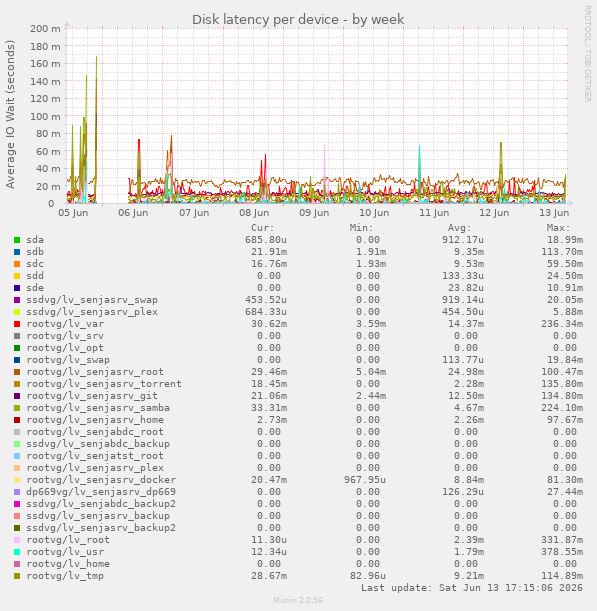Click the rootvg/lv_var label
597x611 pixels.
[65, 324]
